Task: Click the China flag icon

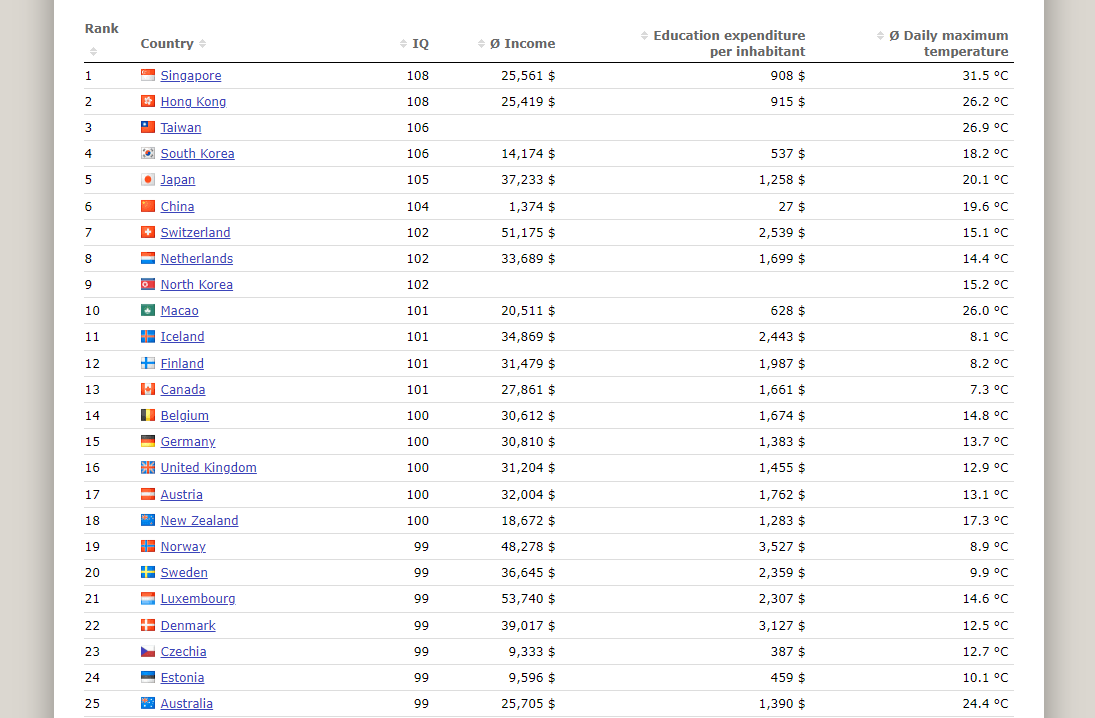Action: pos(147,205)
